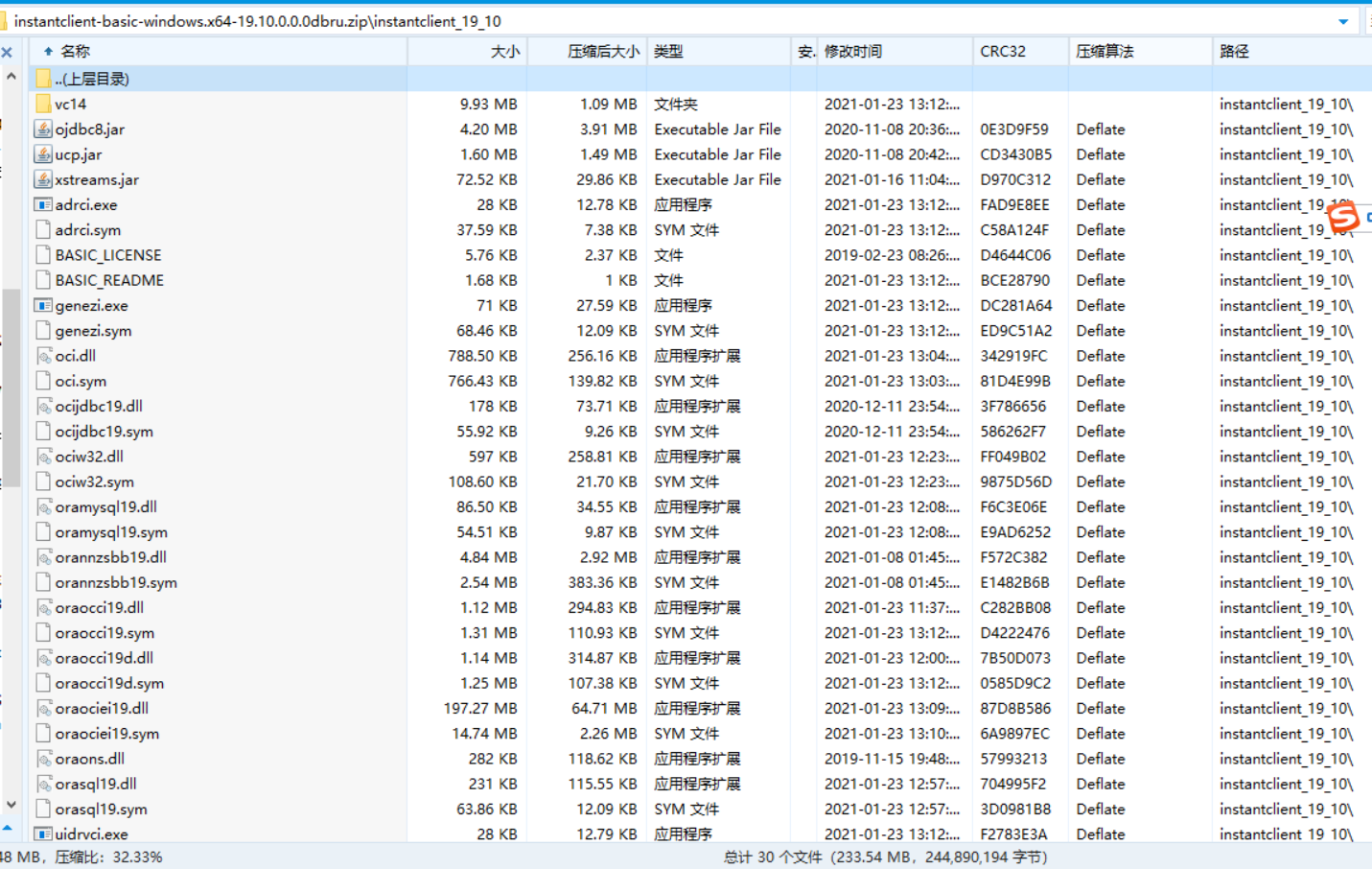The image size is (1372, 869).
Task: Select the BASIC_README file icon
Action: coord(43,280)
